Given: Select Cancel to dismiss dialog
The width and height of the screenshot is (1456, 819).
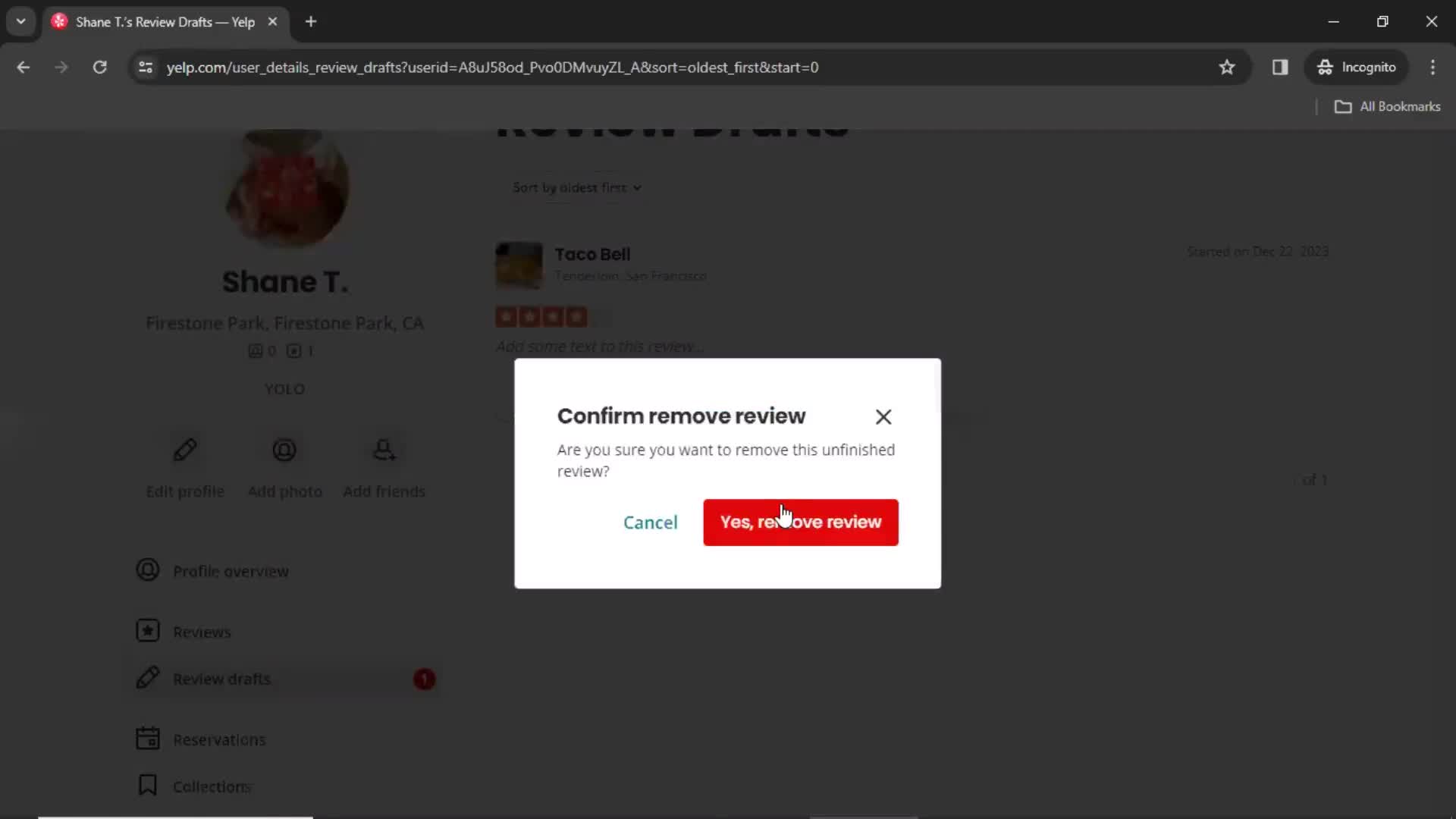Looking at the screenshot, I should (x=650, y=521).
